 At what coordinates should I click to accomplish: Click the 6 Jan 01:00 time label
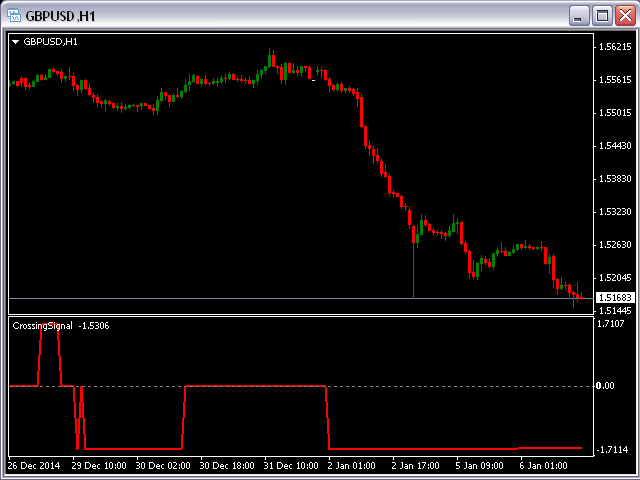pos(543,466)
